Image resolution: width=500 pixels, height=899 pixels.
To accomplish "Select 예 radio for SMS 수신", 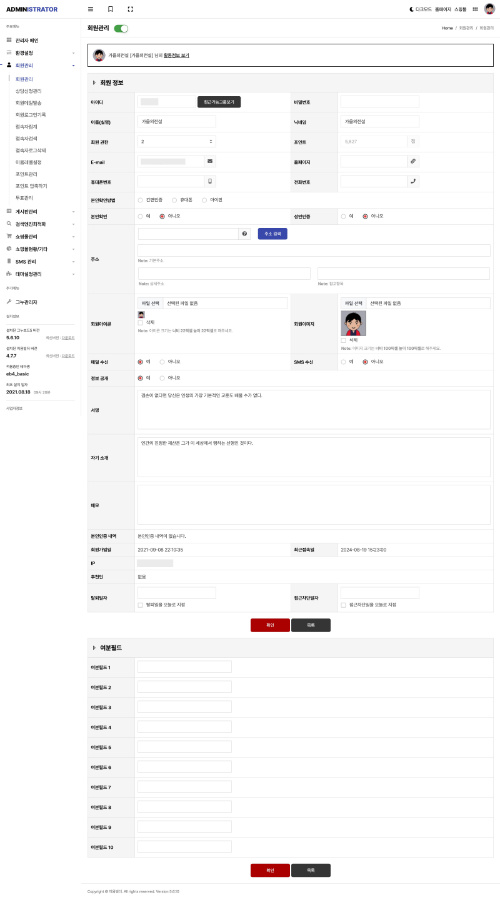I will pyautogui.click(x=343, y=362).
